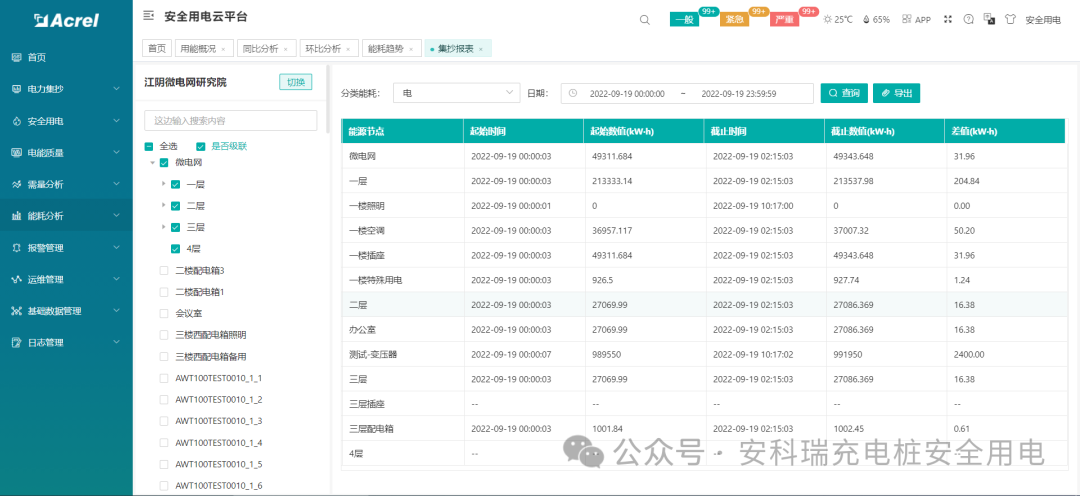
Task: Click the start date 2022-09-19 00:00:00 field
Action: pyautogui.click(x=627, y=94)
